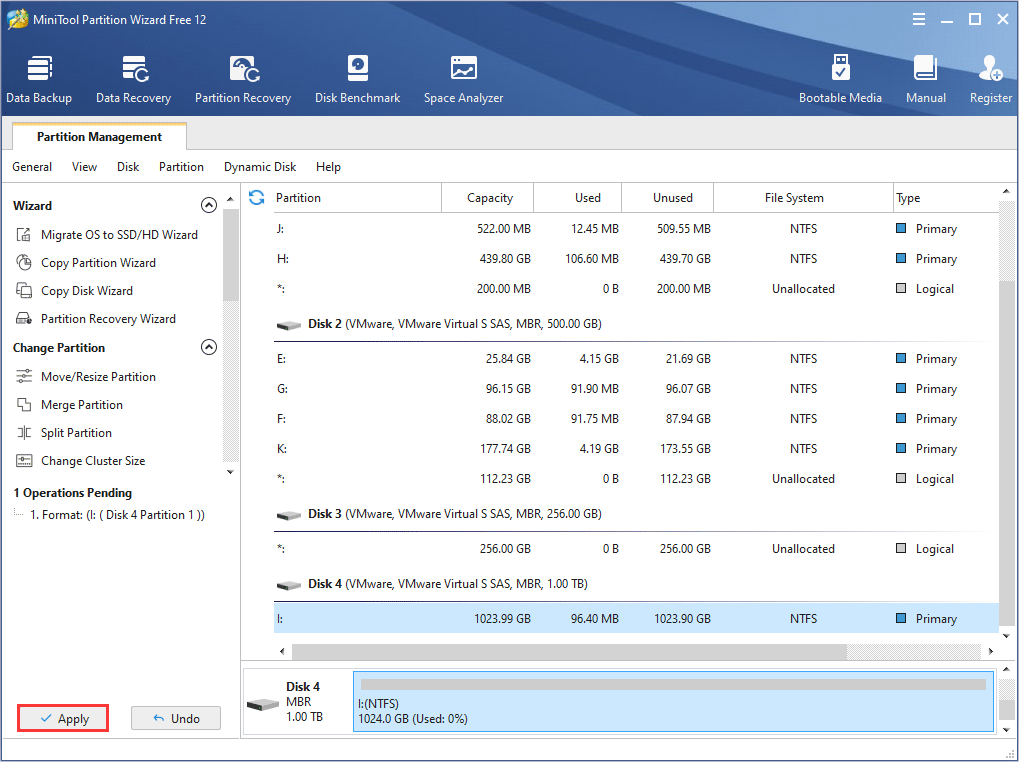This screenshot has width=1019, height=762.
Task: Open the hamburger menu in the title bar
Action: [x=918, y=19]
